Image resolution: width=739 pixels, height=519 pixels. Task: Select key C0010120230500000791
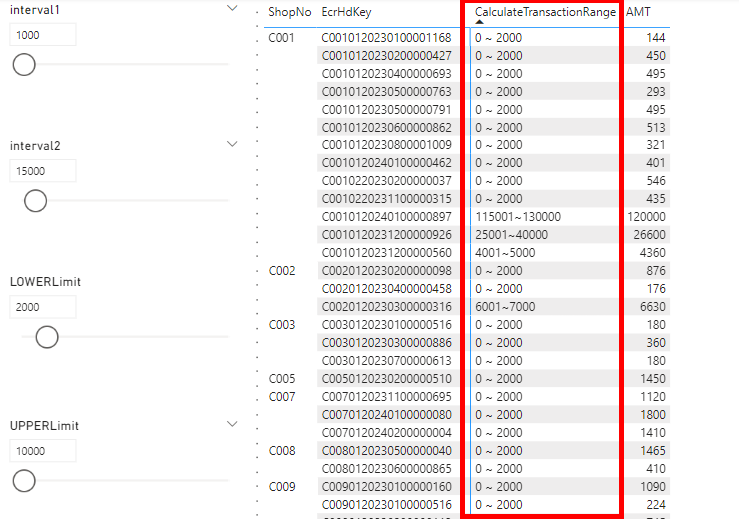pos(386,109)
